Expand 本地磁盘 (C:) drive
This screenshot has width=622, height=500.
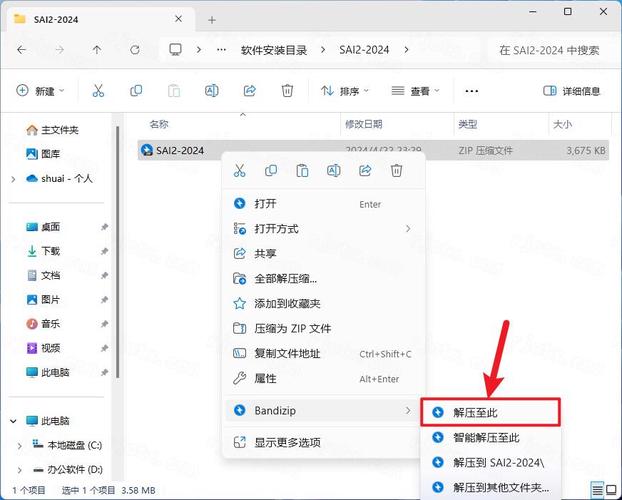(x=19, y=446)
